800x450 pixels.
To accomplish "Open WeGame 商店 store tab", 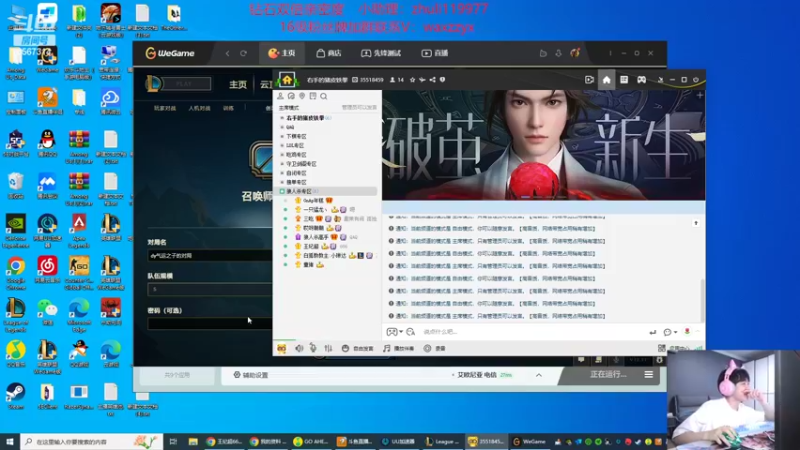I will [329, 53].
